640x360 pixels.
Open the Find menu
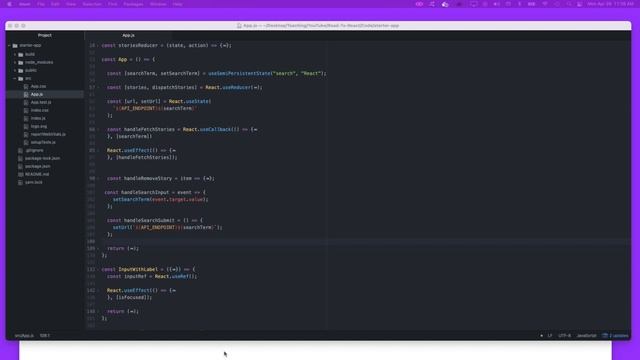click(113, 4)
